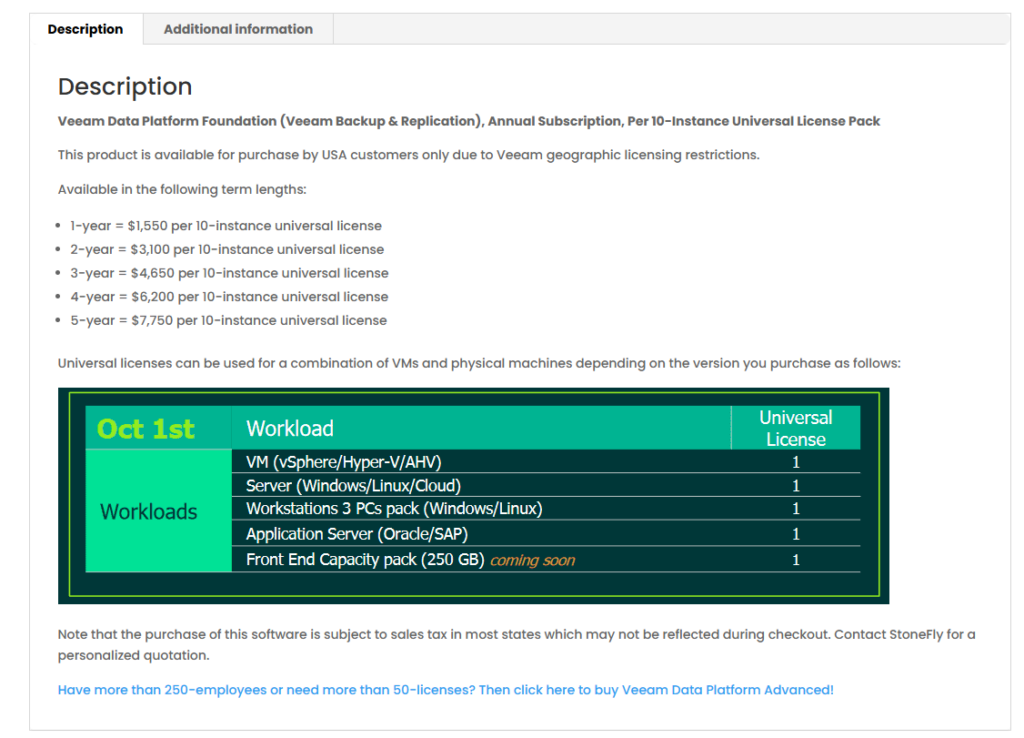The height and width of the screenshot is (738, 1024).
Task: Click the VM (vSphere/Hyper-V/AHV) table row
Action: pyautogui.click(x=343, y=462)
